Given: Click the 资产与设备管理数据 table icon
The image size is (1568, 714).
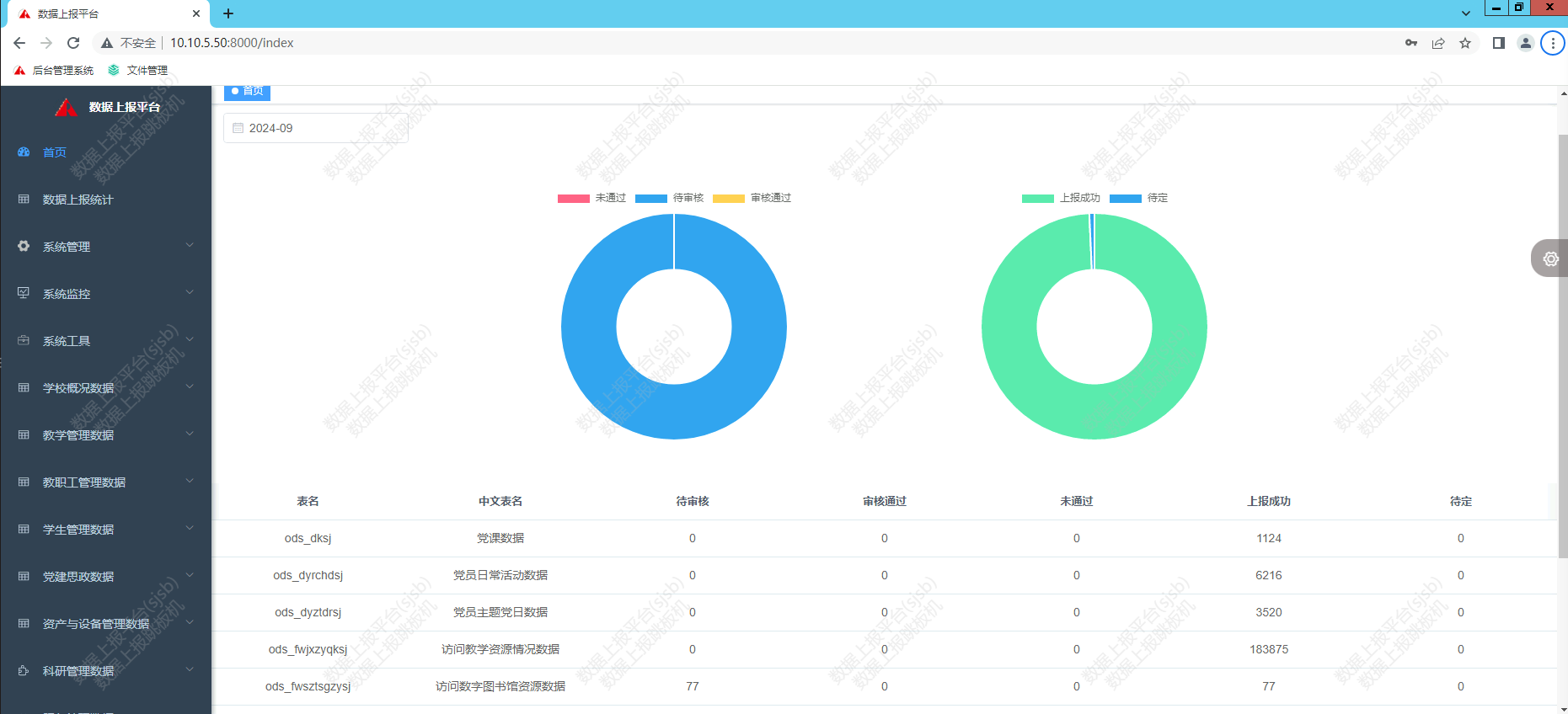Looking at the screenshot, I should (x=24, y=624).
